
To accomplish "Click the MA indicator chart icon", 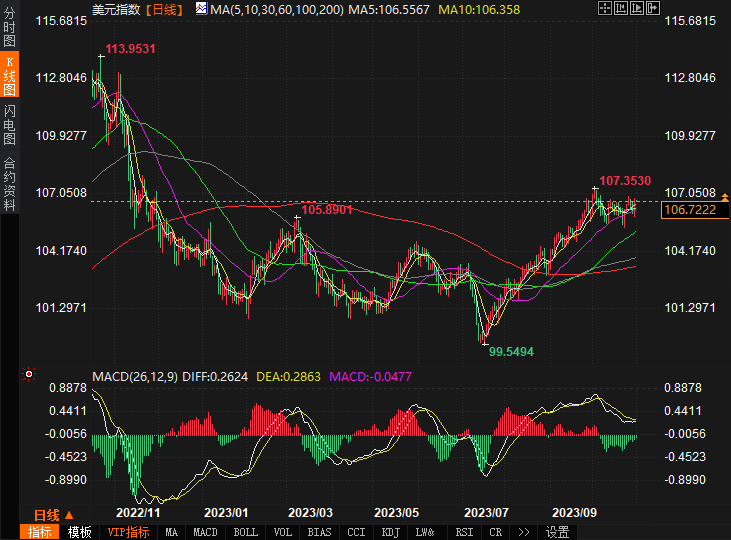I will point(201,9).
